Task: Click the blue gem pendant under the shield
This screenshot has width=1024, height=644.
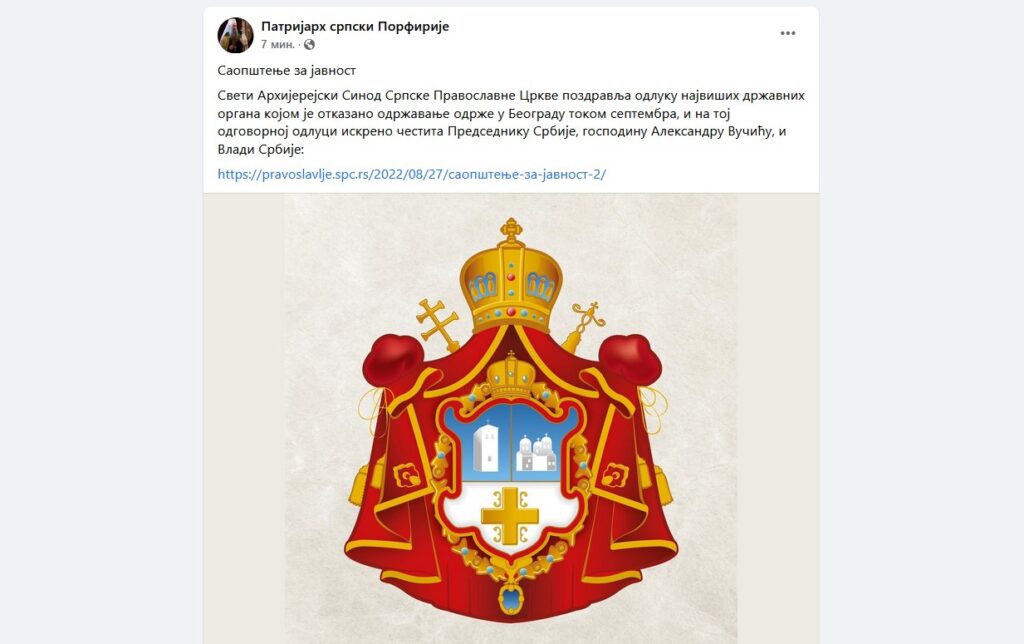Action: (511, 599)
